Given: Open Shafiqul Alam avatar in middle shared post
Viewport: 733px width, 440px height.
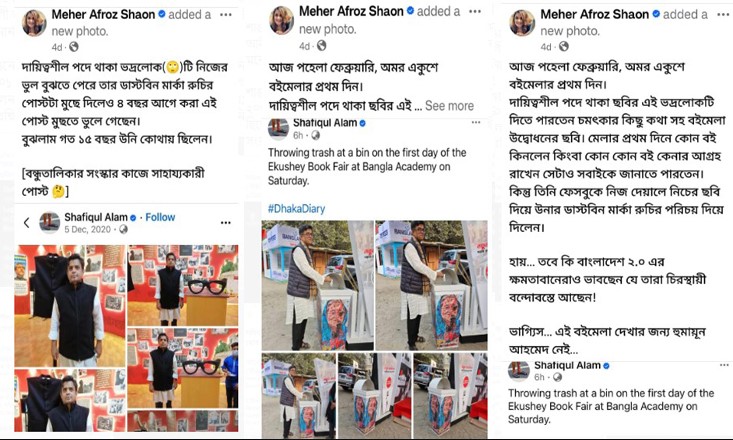Looking at the screenshot, I should click(x=278, y=129).
